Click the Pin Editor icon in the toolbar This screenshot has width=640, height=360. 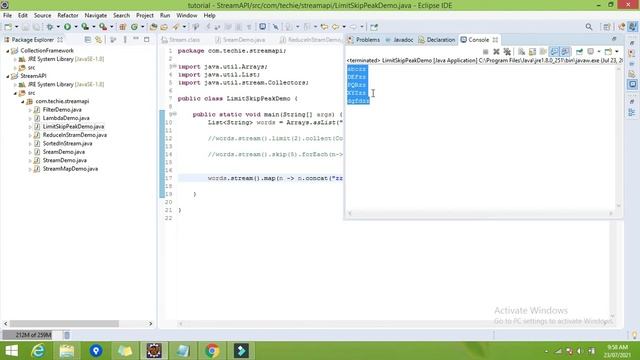[374, 27]
